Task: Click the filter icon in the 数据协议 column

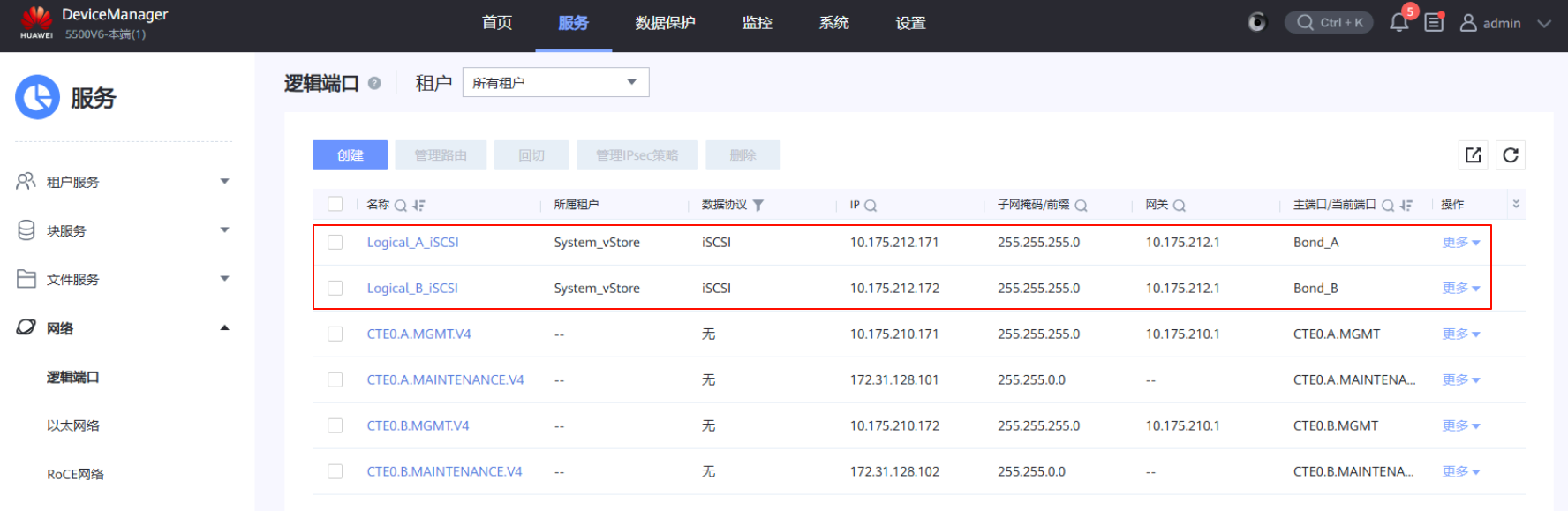Action: [758, 206]
